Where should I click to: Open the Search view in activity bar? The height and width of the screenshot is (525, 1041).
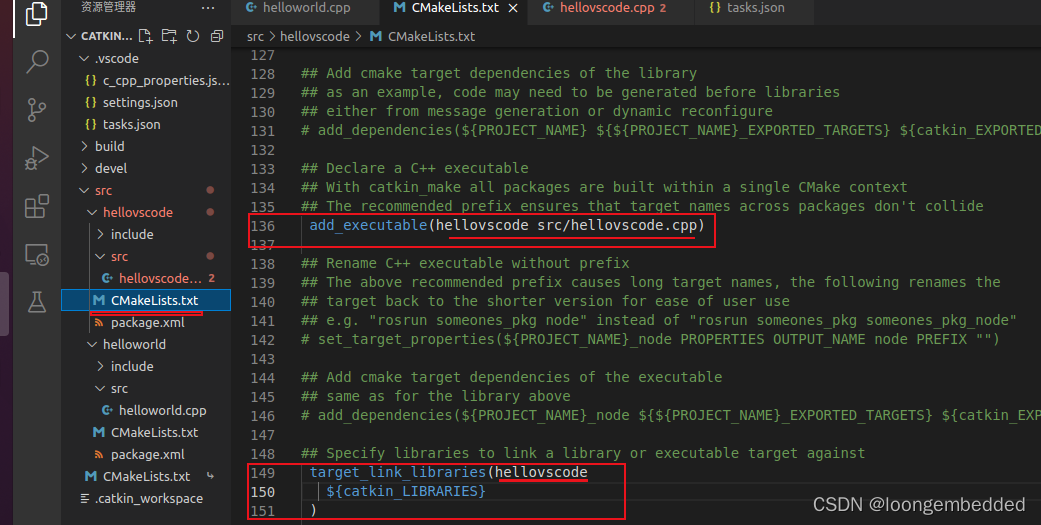[x=37, y=62]
